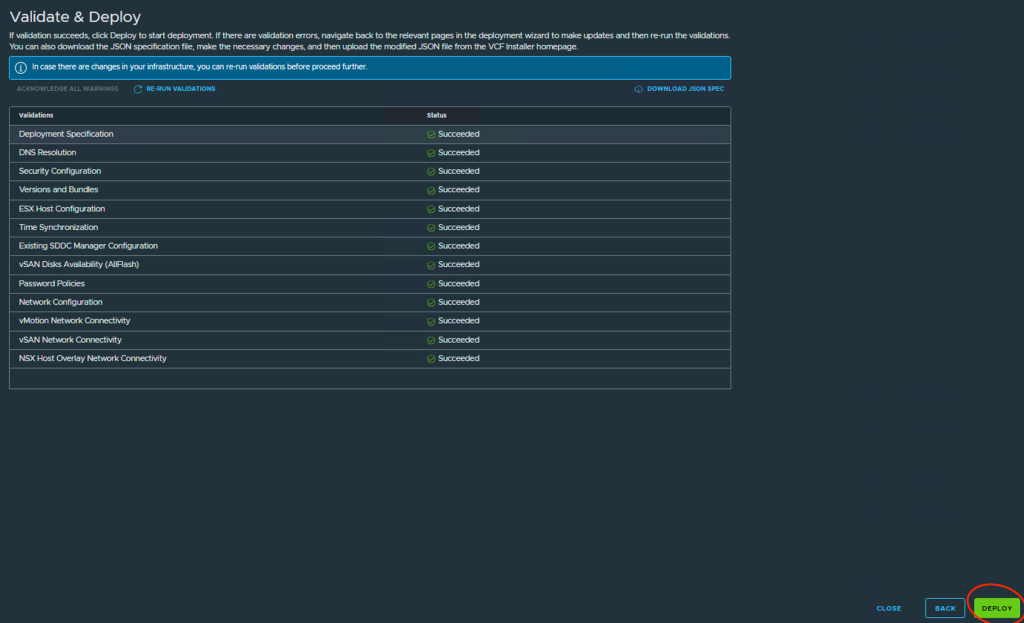
Task: Click the Download JSON Spec cloud icon
Action: click(638, 89)
